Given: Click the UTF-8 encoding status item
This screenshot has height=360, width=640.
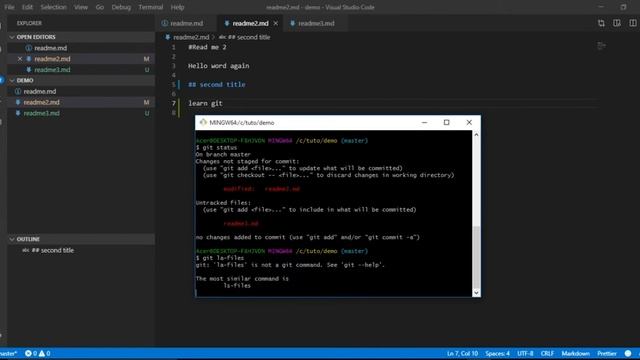Looking at the screenshot, I should 525,353.
